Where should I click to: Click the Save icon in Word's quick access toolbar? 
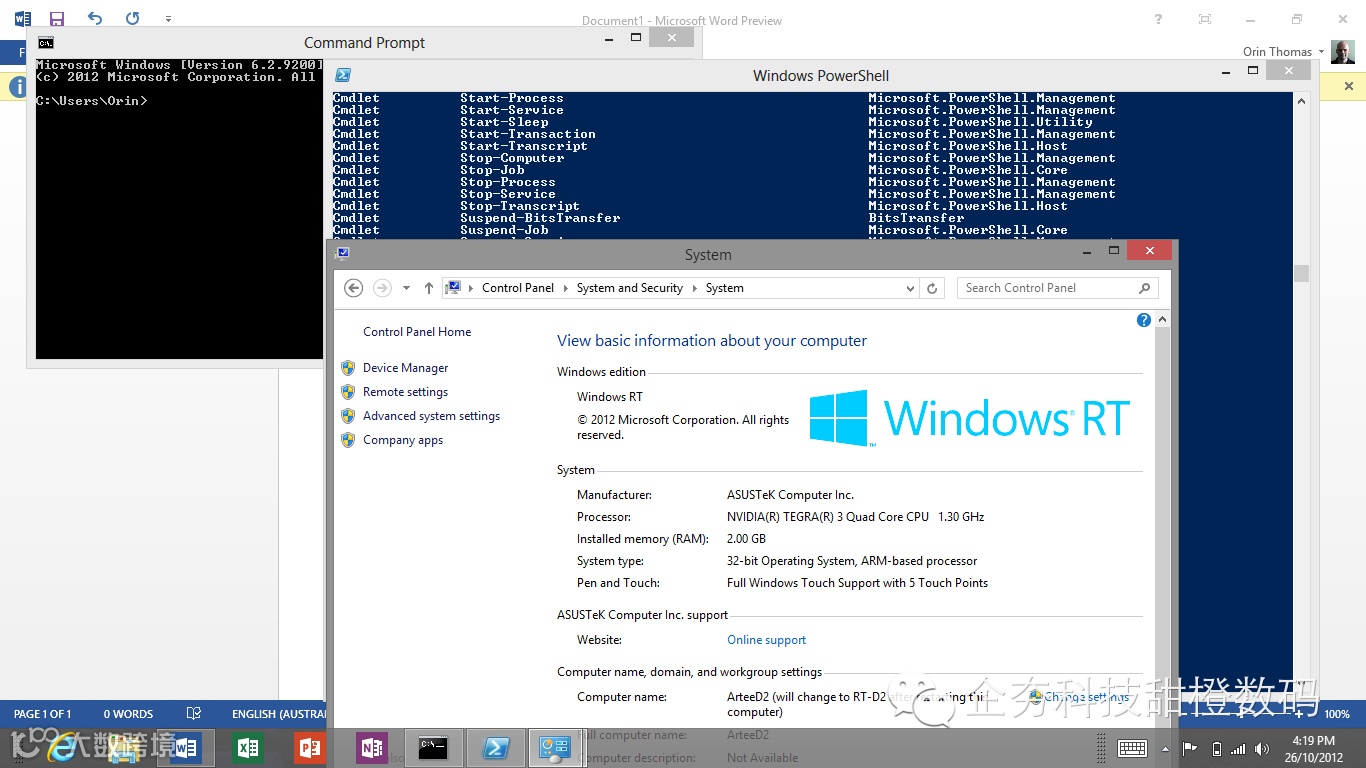coord(57,19)
